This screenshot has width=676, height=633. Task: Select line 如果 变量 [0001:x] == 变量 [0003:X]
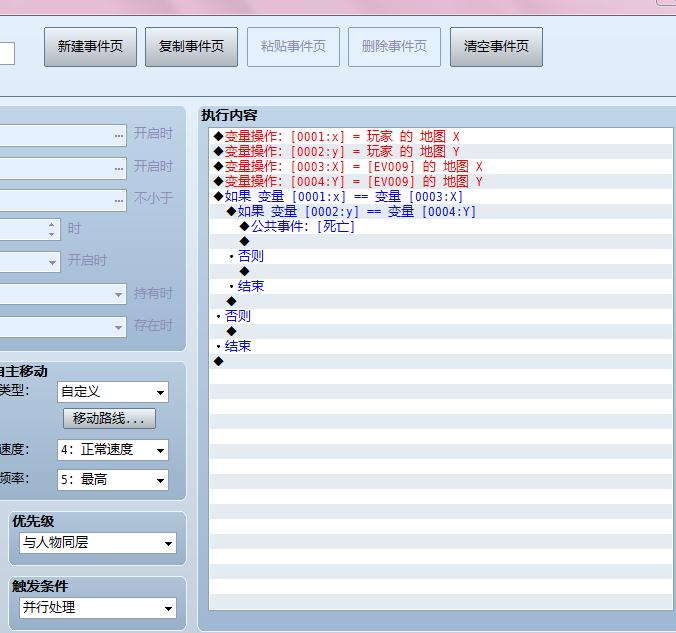441,197
